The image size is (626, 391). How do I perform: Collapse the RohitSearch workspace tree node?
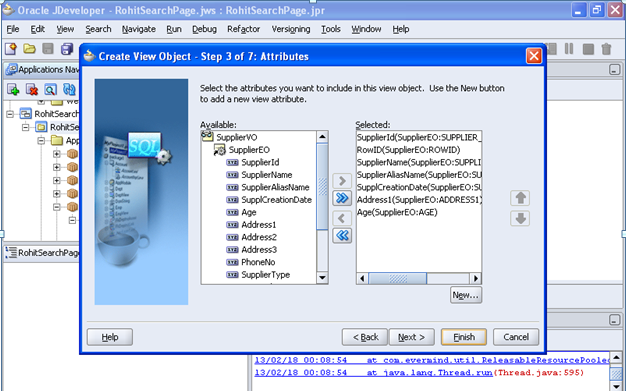point(10,114)
